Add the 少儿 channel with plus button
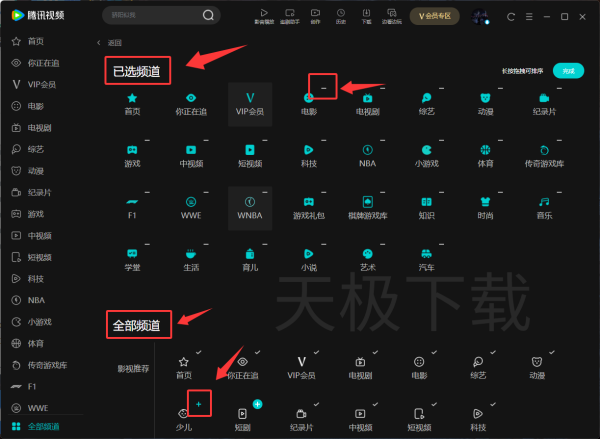The width and height of the screenshot is (600, 439). [198, 404]
